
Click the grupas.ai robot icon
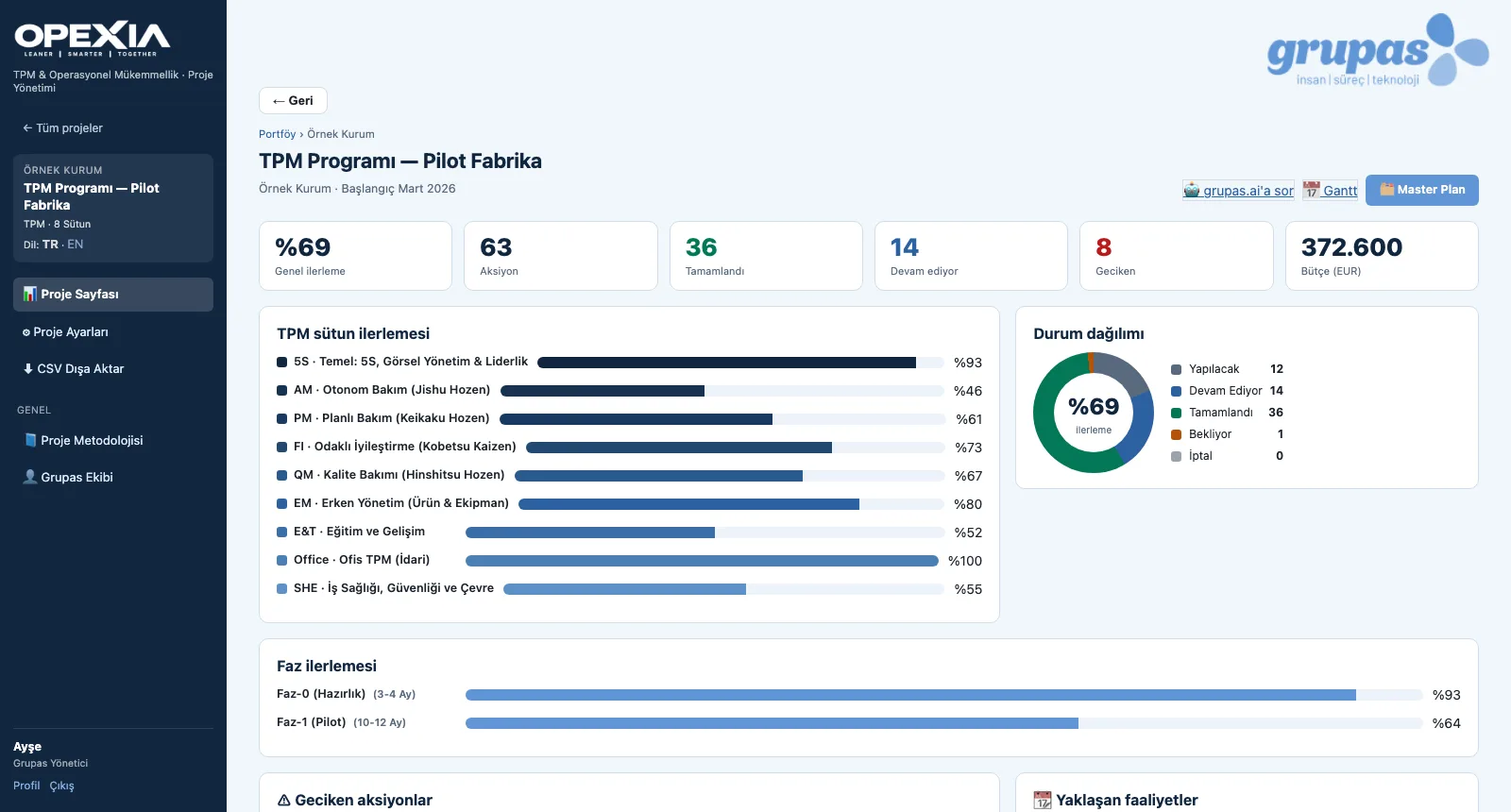coord(1192,190)
